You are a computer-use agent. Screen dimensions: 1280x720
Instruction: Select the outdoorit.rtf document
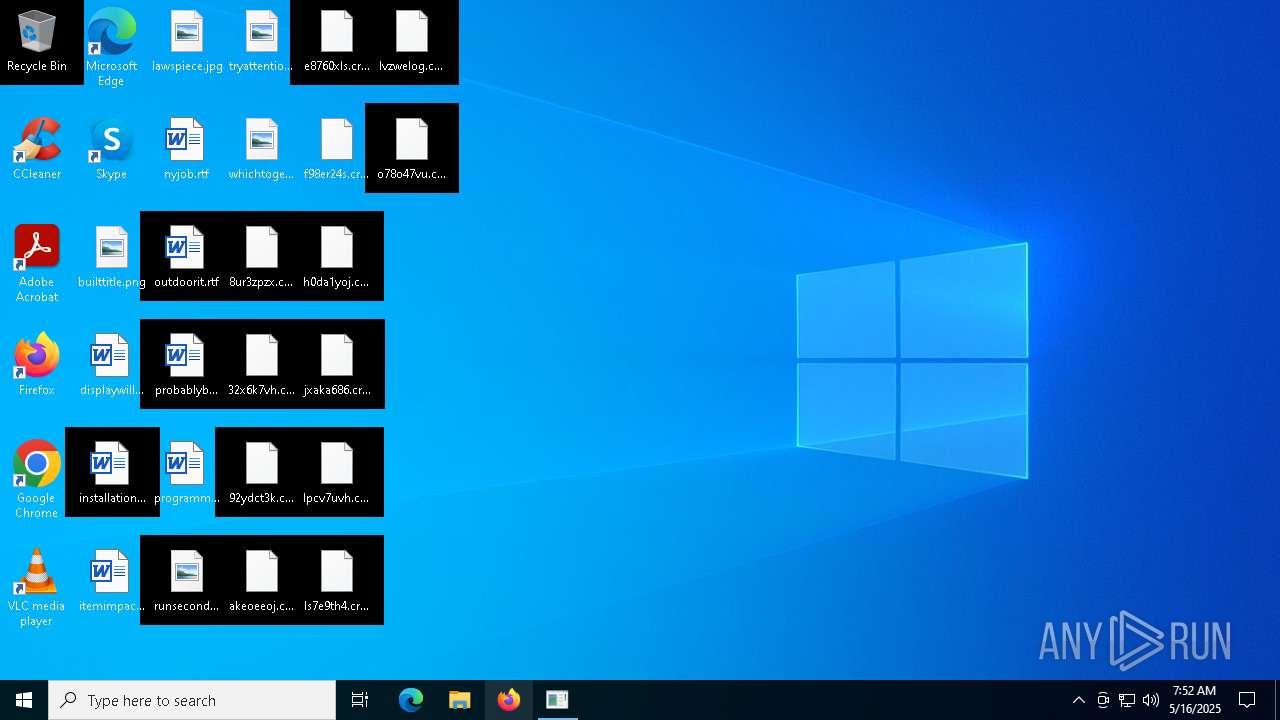(187, 258)
